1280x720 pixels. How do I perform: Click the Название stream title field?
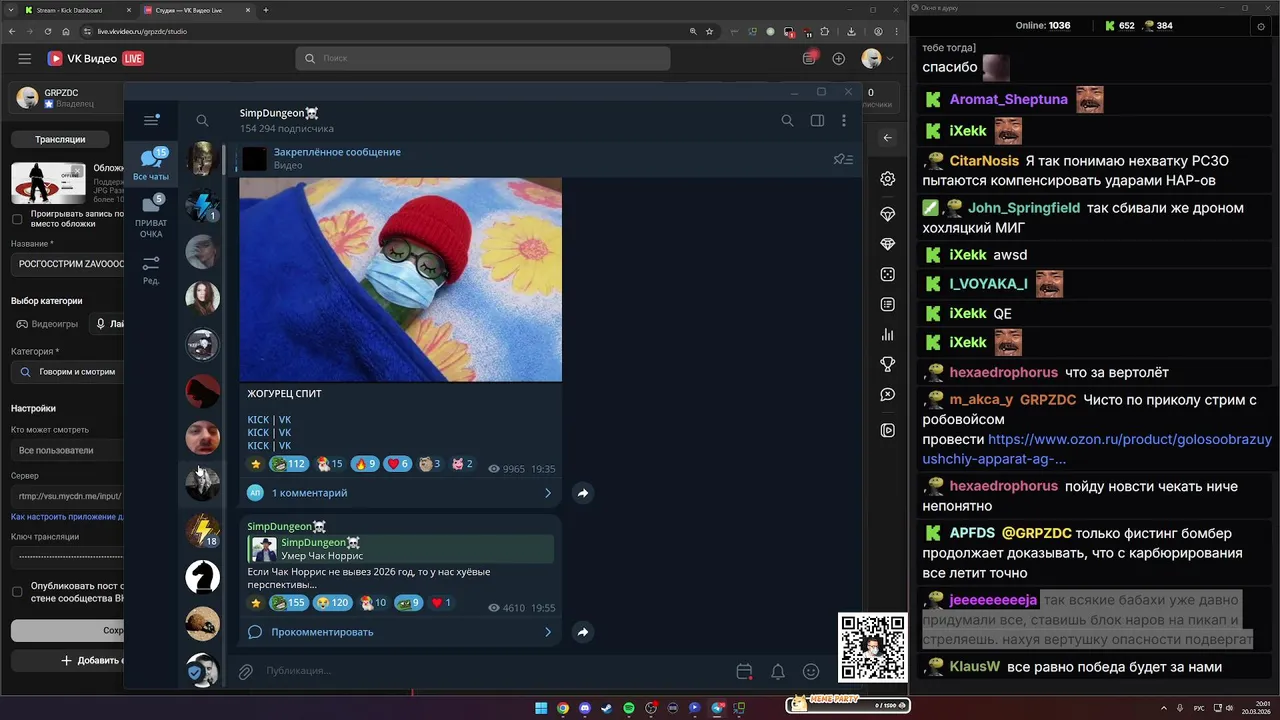68,265
